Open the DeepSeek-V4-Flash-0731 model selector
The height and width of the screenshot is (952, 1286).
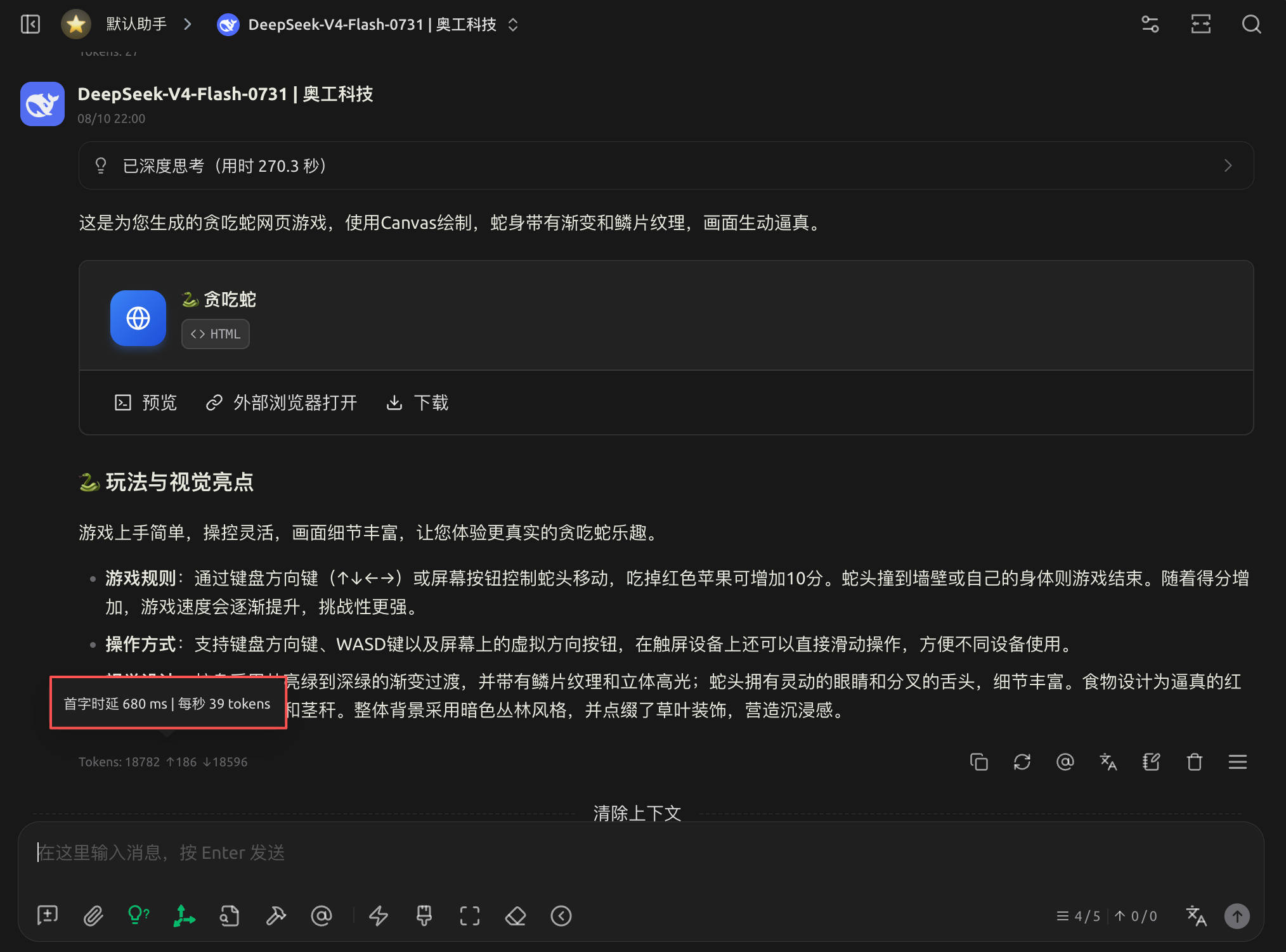click(x=368, y=24)
